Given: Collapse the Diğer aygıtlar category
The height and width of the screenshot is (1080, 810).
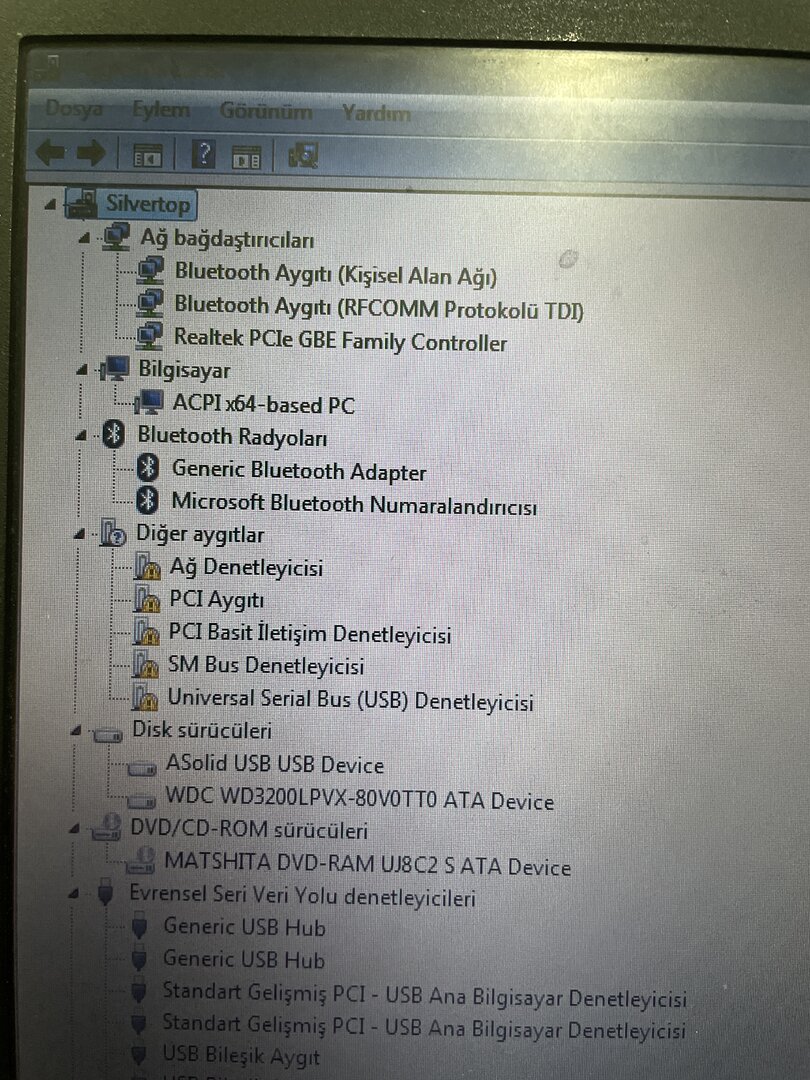Looking at the screenshot, I should tap(79, 534).
